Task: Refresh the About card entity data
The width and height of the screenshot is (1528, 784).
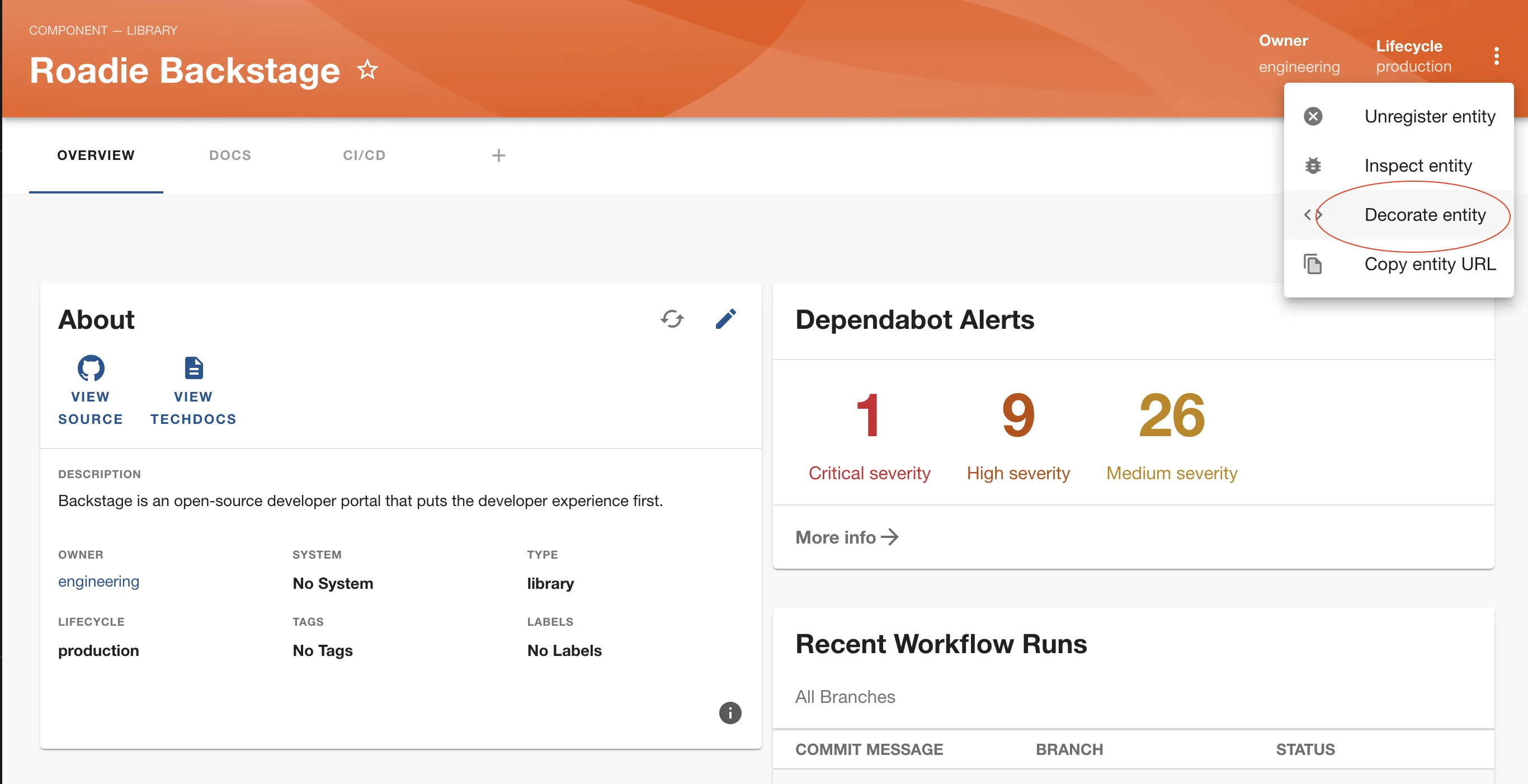Action: (x=672, y=319)
